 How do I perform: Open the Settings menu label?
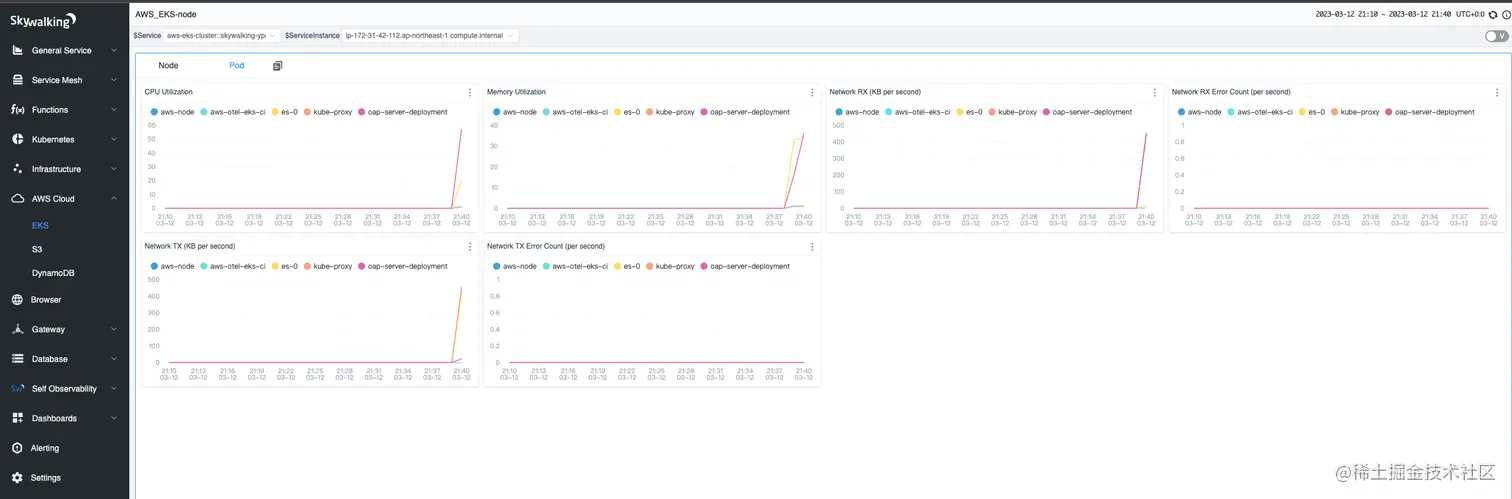tap(46, 478)
